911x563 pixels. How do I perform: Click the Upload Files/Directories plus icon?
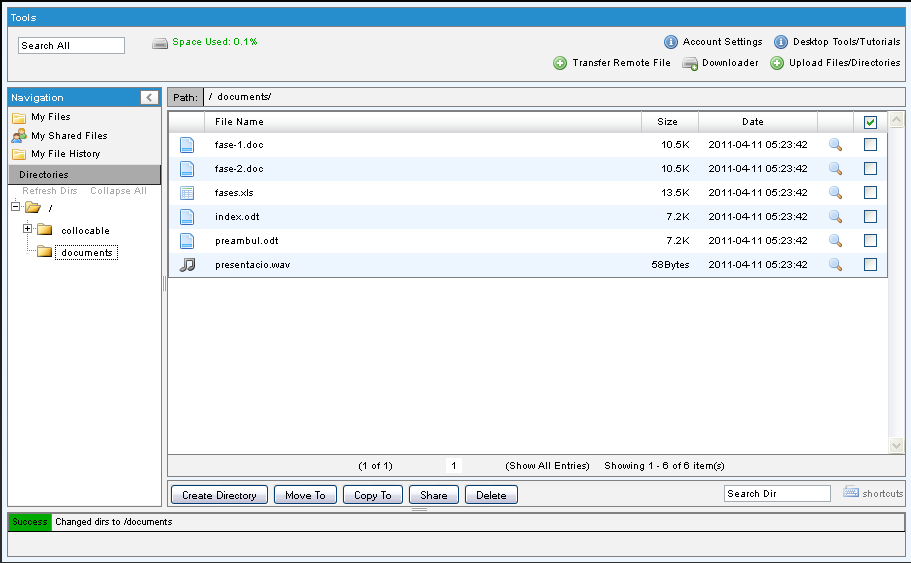coord(777,63)
